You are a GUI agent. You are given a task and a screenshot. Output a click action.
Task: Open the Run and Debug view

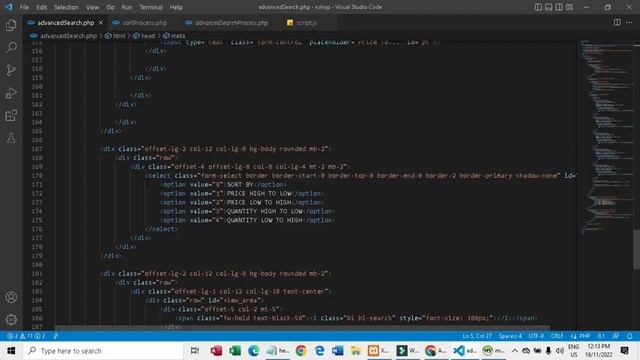coord(11,93)
